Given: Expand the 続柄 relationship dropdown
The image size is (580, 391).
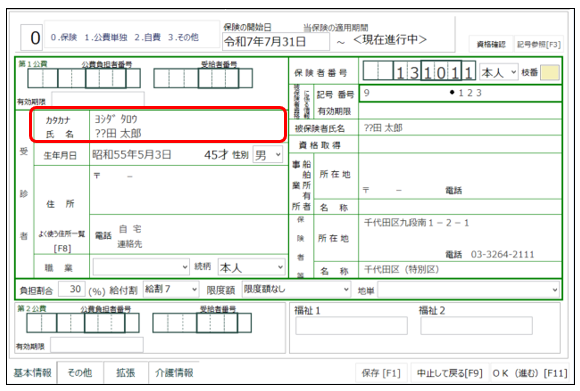Looking at the screenshot, I should pyautogui.click(x=252, y=267).
